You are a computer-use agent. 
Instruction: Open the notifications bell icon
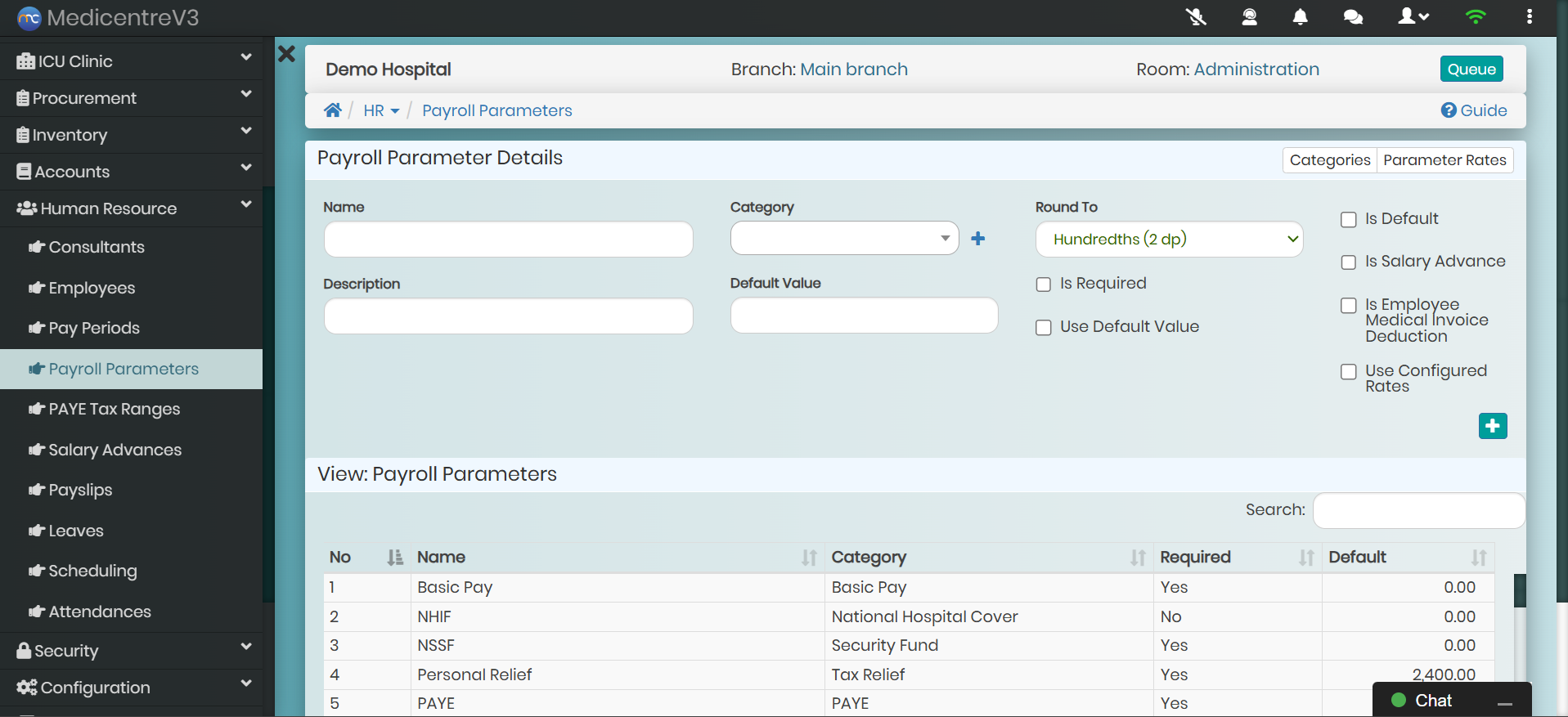[1300, 17]
